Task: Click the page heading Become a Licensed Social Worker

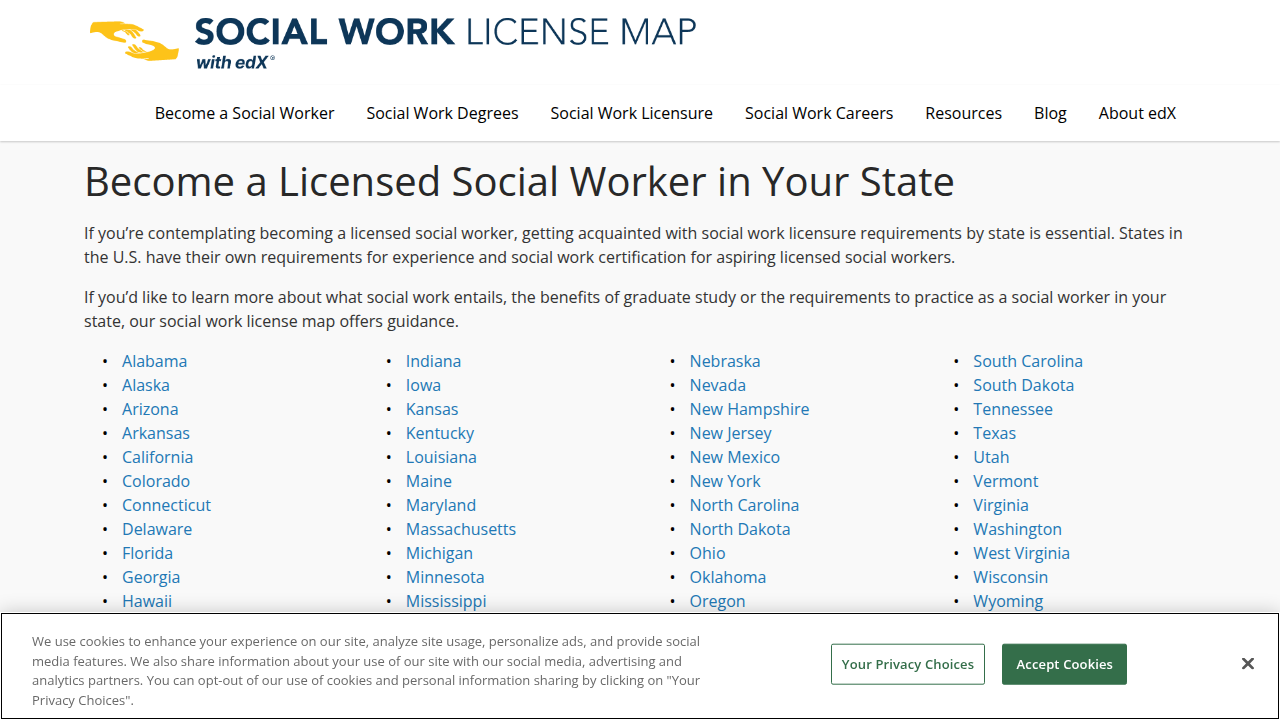Action: (519, 182)
